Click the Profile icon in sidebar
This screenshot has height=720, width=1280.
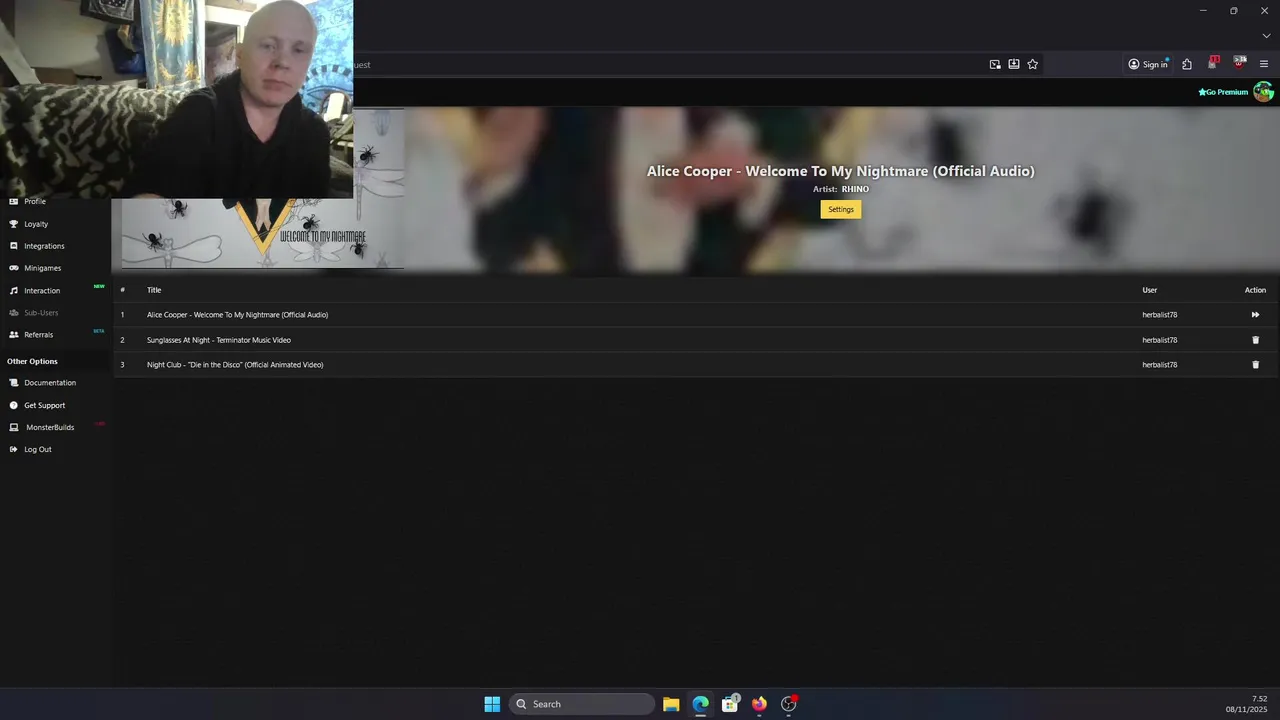(14, 202)
